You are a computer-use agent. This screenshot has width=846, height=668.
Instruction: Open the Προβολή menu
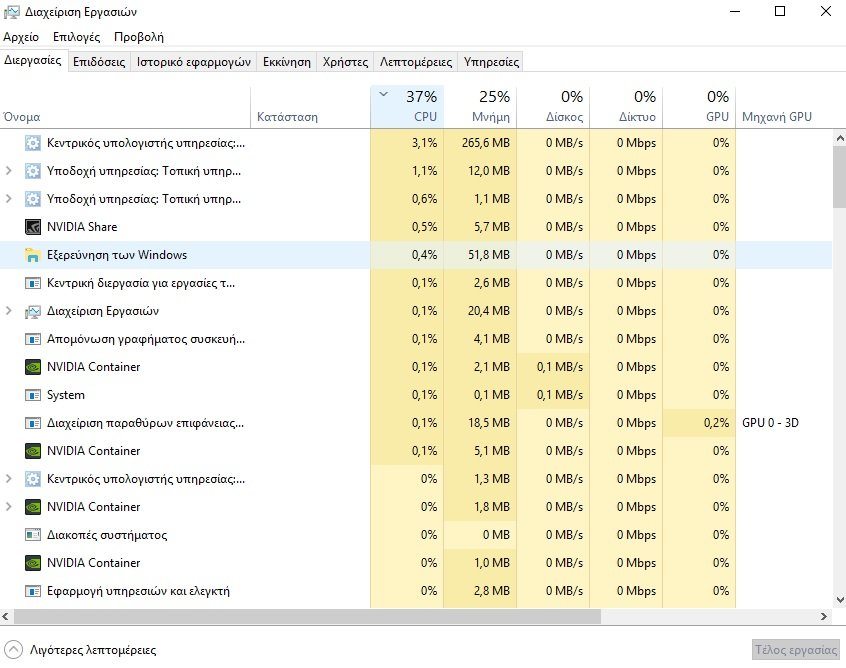click(x=139, y=37)
